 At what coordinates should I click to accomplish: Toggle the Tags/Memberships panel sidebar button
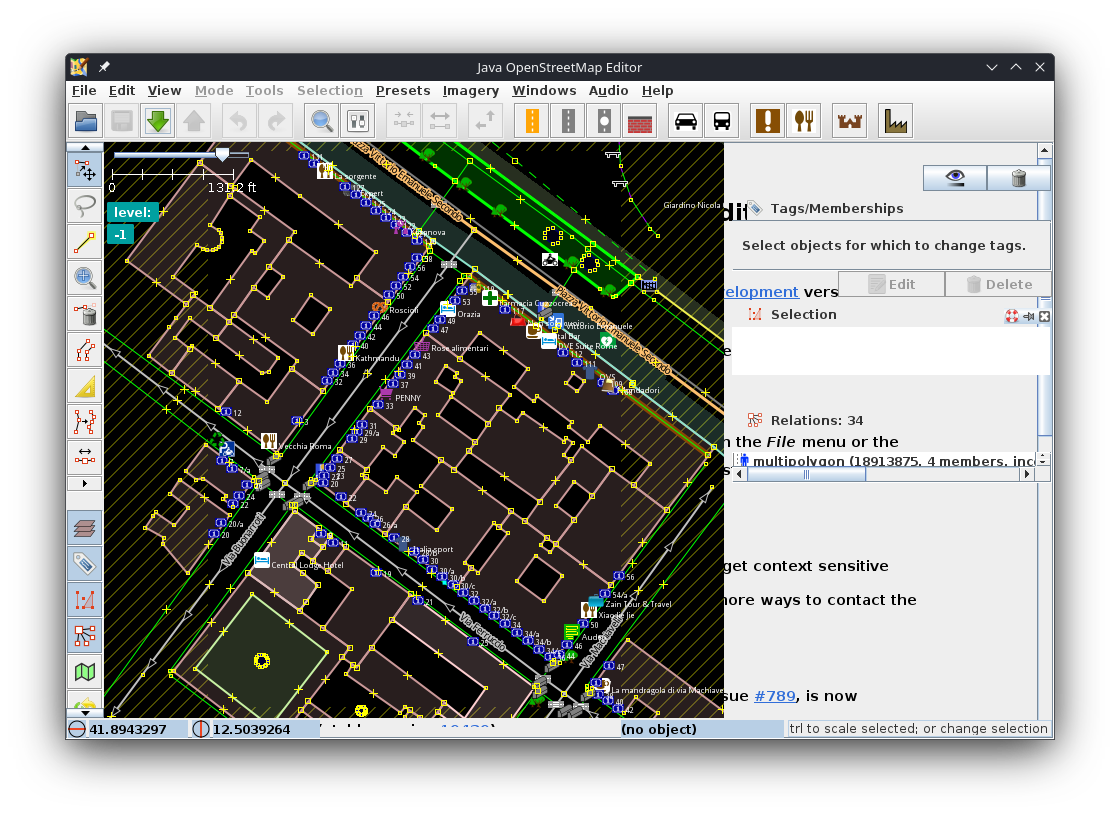(85, 563)
